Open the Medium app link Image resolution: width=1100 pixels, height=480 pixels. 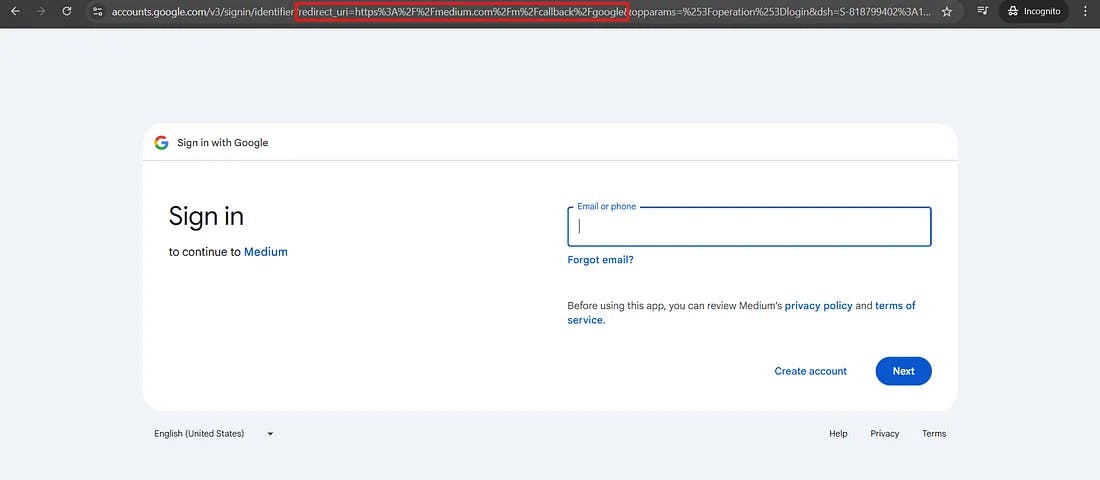coord(266,252)
